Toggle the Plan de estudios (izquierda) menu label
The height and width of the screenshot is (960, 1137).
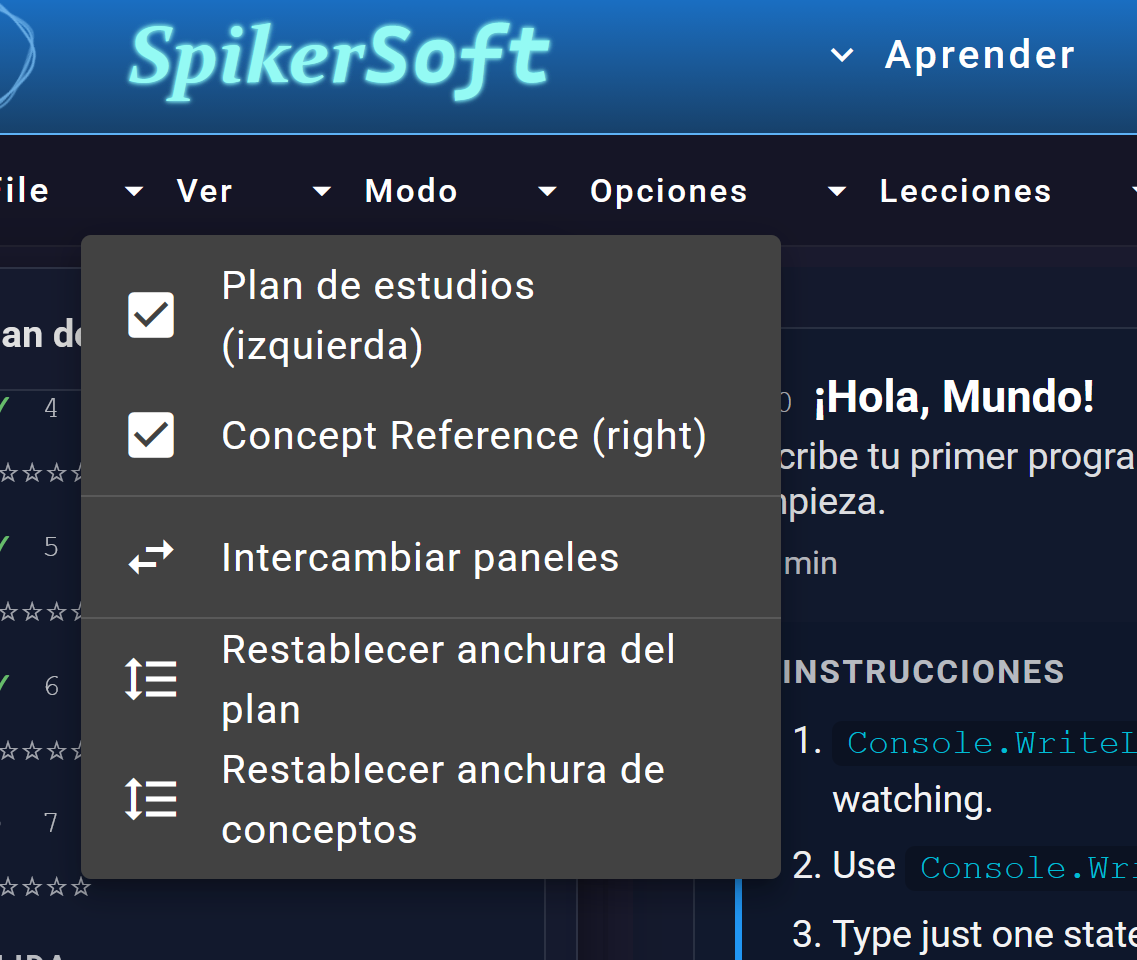378,315
